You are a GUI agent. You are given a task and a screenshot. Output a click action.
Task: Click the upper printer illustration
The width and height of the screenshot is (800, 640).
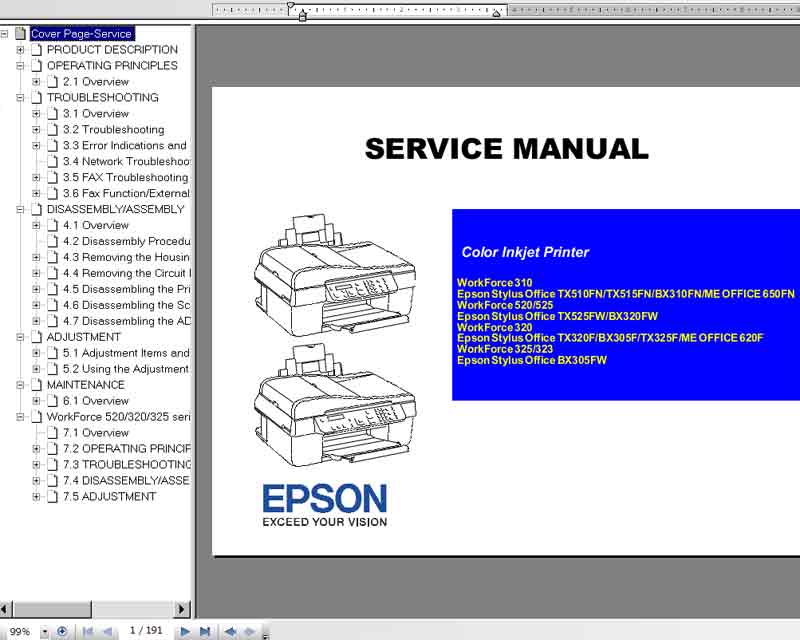pos(335,274)
